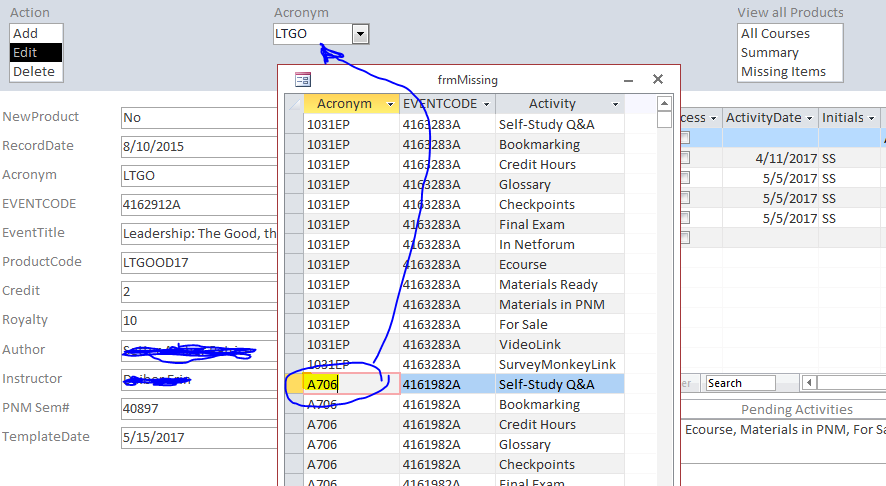Screen dimensions: 886x486
Task: Click the EventTitle field
Action: point(199,233)
